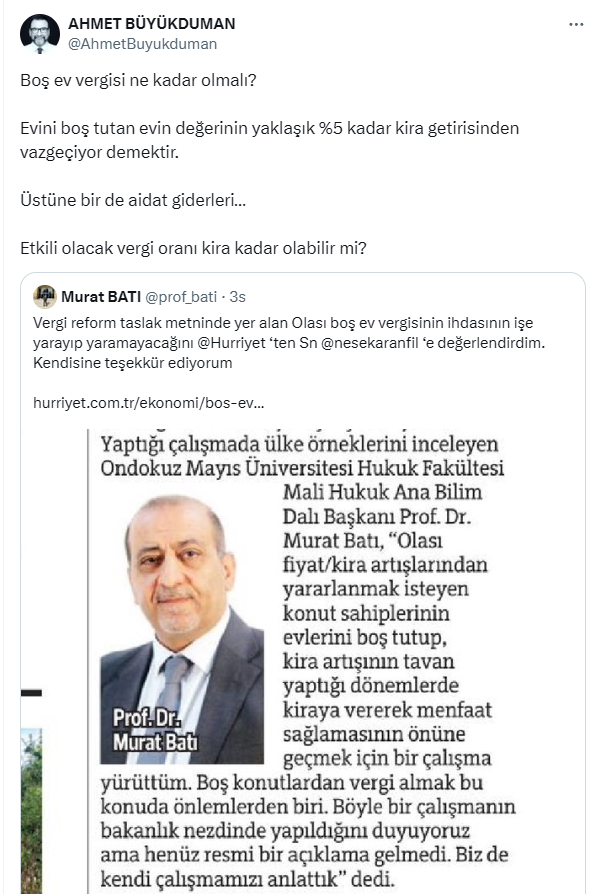This screenshot has height=894, width=601.
Task: Click the @prof_bati handle
Action: (181, 297)
